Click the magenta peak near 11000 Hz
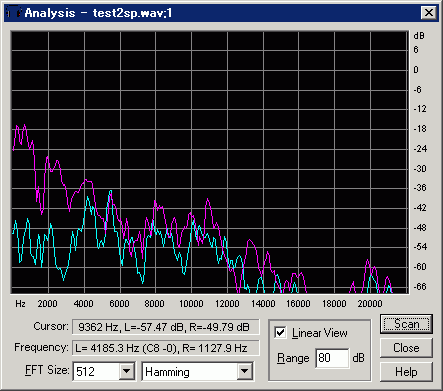Viewport: 443px width, 391px height. [208, 199]
